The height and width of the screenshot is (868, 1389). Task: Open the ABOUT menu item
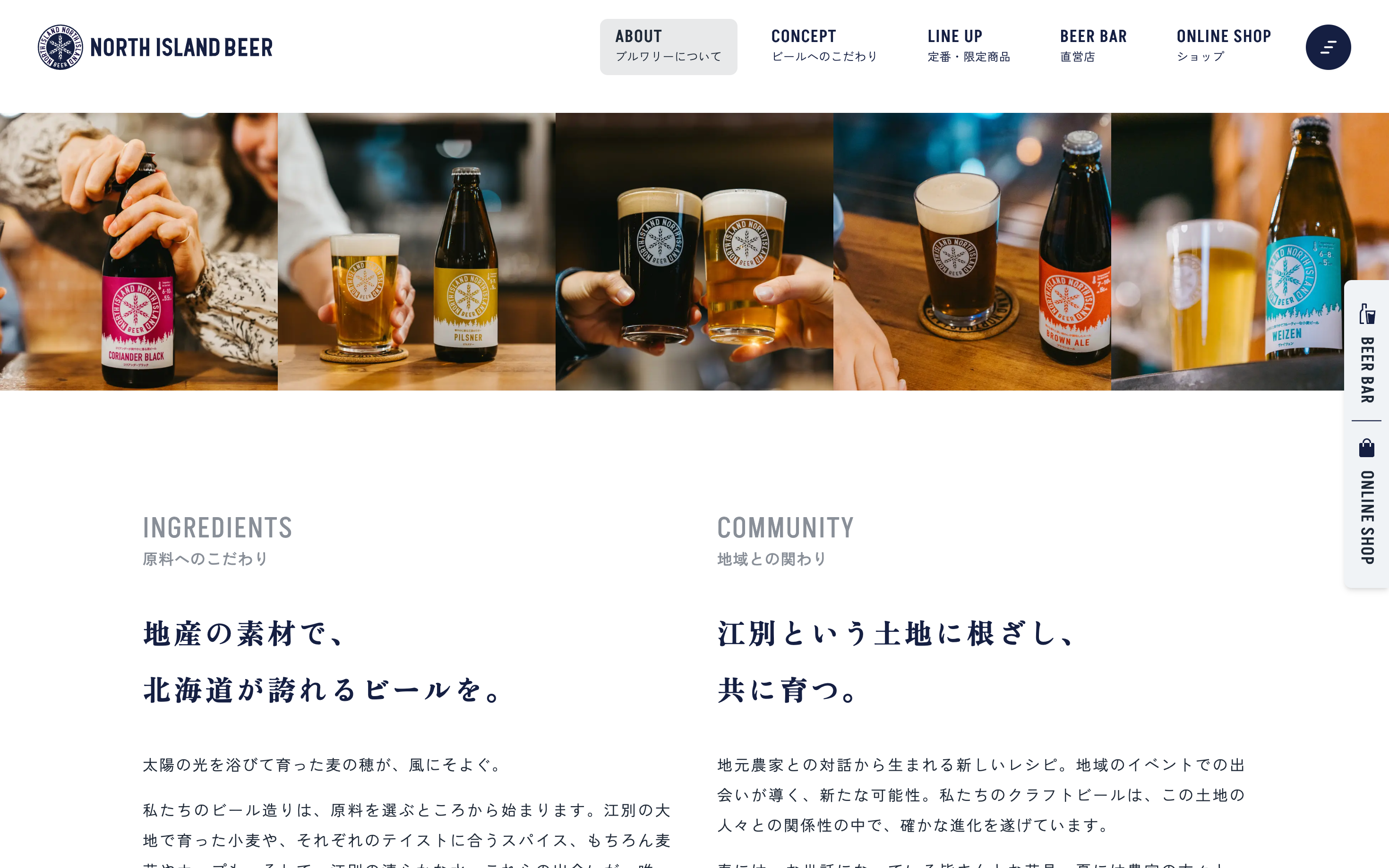669,46
